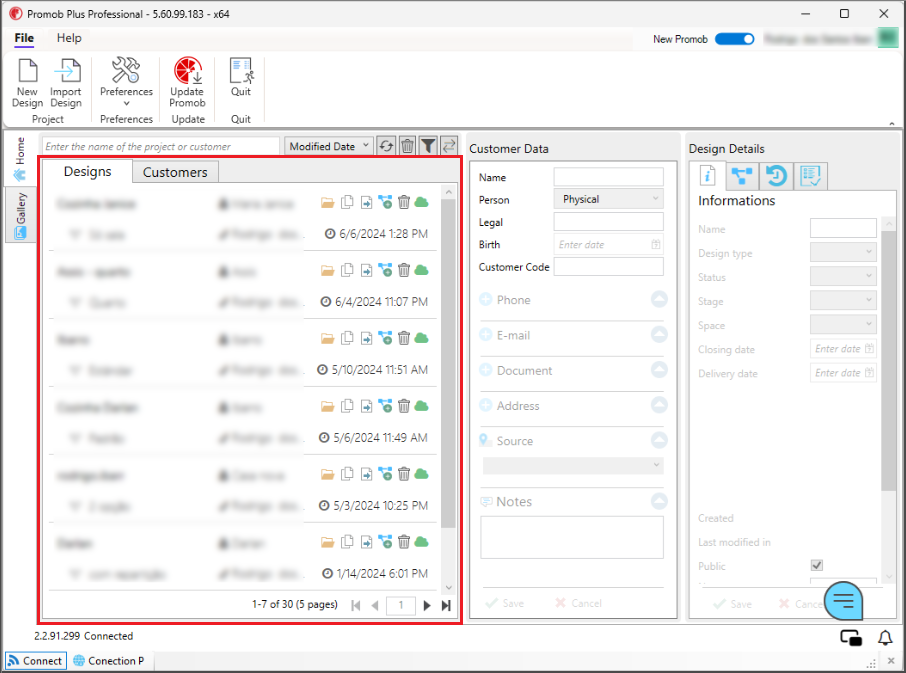Click the Update Promob icon
This screenshot has width=906, height=673.
coord(188,70)
